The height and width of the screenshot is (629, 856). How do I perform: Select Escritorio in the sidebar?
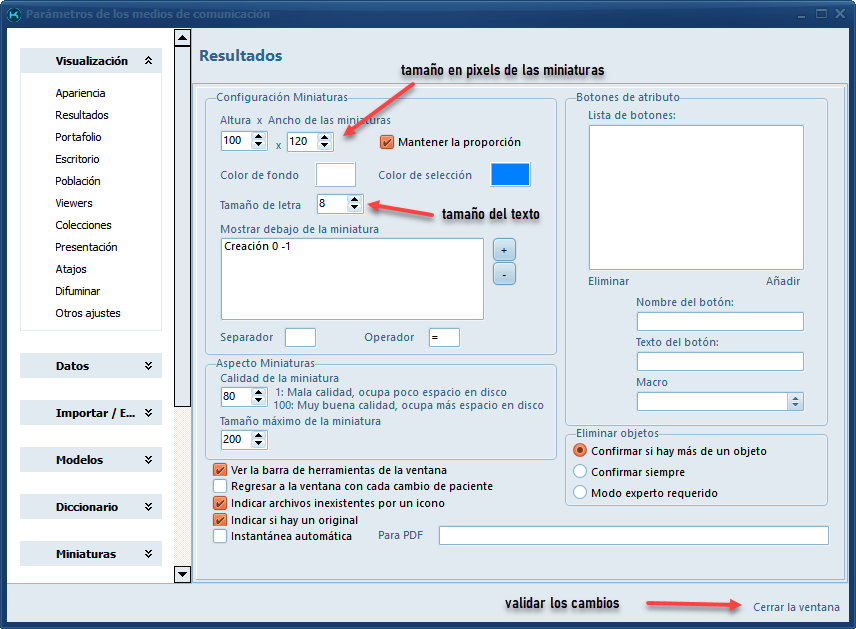point(77,159)
